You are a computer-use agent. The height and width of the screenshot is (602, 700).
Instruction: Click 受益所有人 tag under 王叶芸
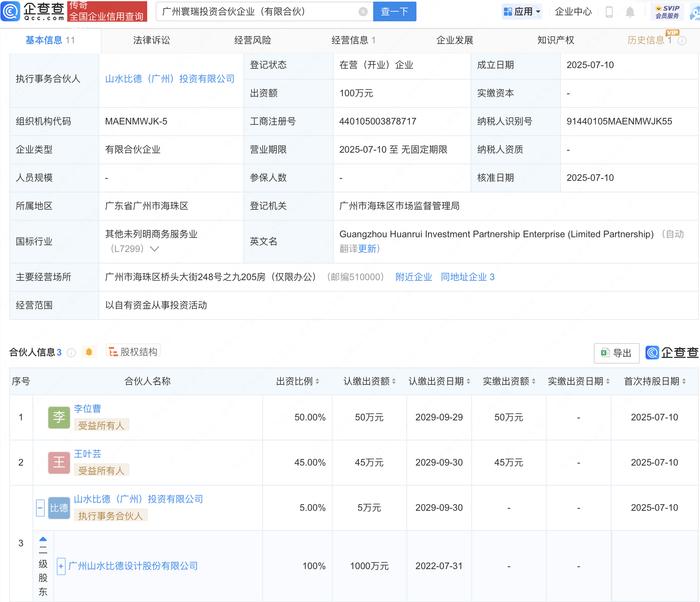point(101,471)
